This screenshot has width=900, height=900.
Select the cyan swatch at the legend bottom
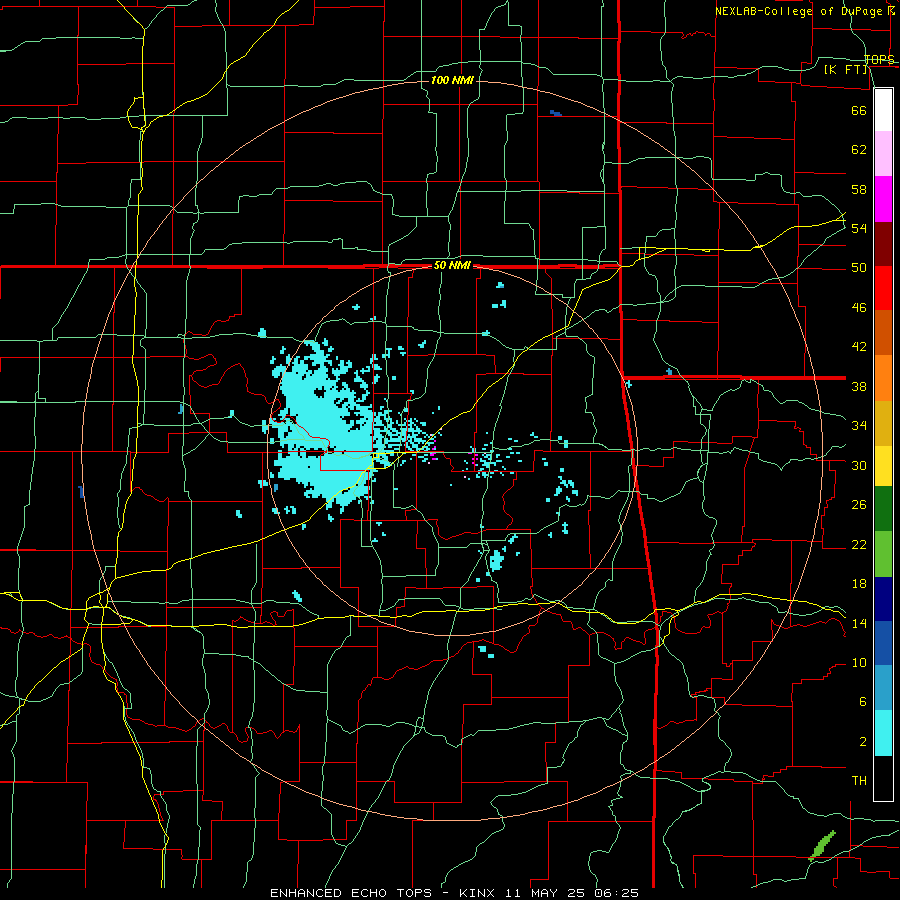click(883, 733)
